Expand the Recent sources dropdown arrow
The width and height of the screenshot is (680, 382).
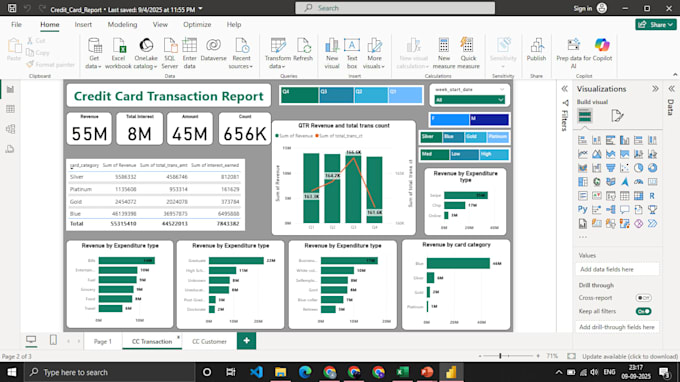click(x=251, y=67)
